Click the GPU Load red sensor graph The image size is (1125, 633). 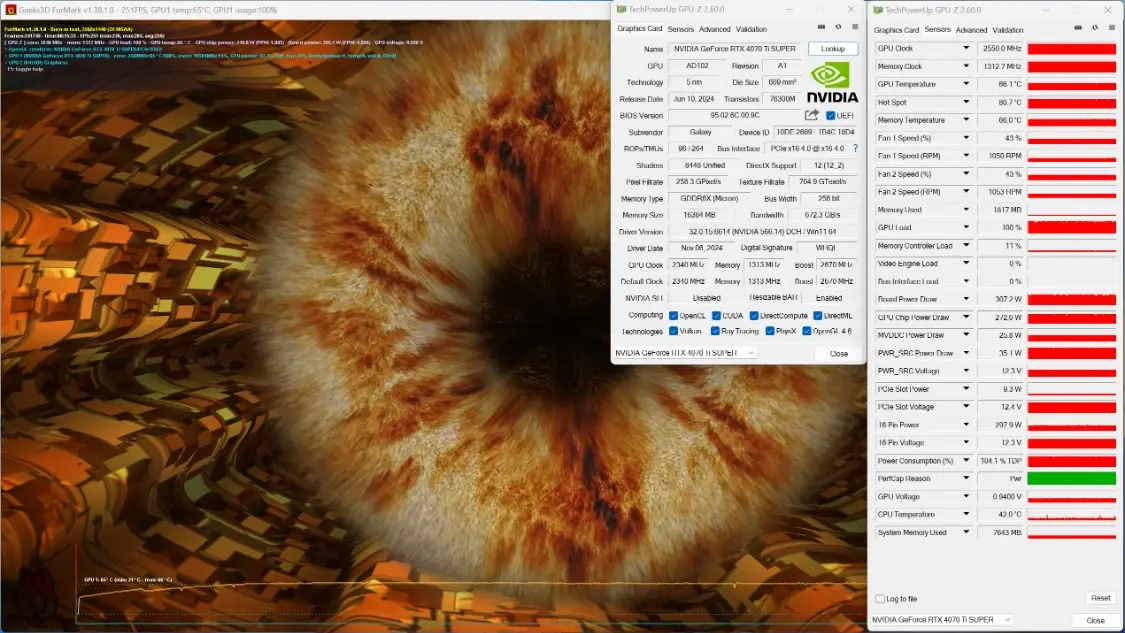[x=1071, y=228]
